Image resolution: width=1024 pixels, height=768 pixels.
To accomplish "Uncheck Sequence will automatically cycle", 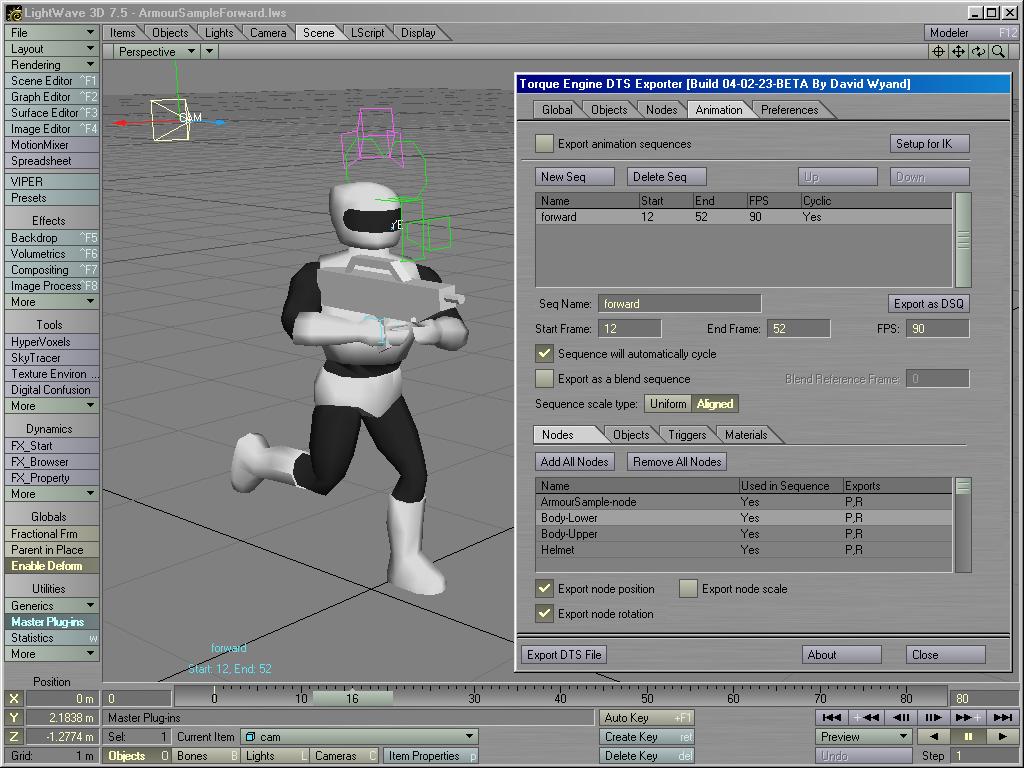I will click(544, 354).
